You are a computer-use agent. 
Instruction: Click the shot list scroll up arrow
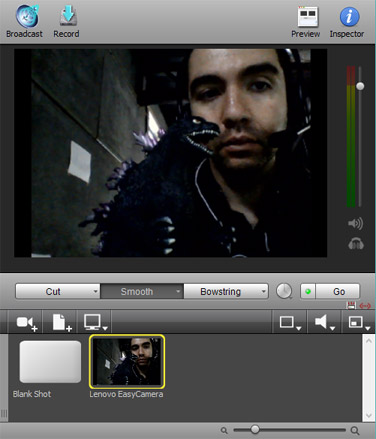(369, 341)
